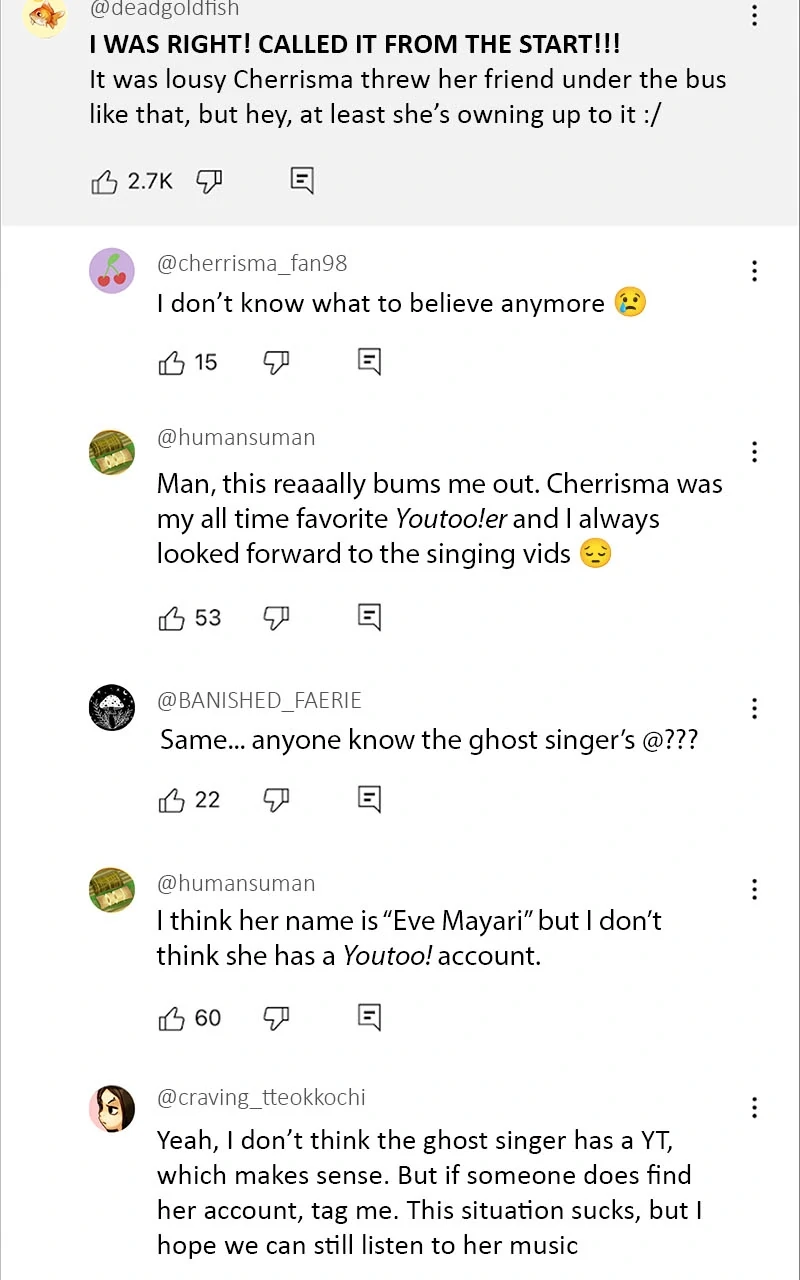Like humansuman's comment with 53 likes
Screen dimensions: 800x1280
point(172,618)
